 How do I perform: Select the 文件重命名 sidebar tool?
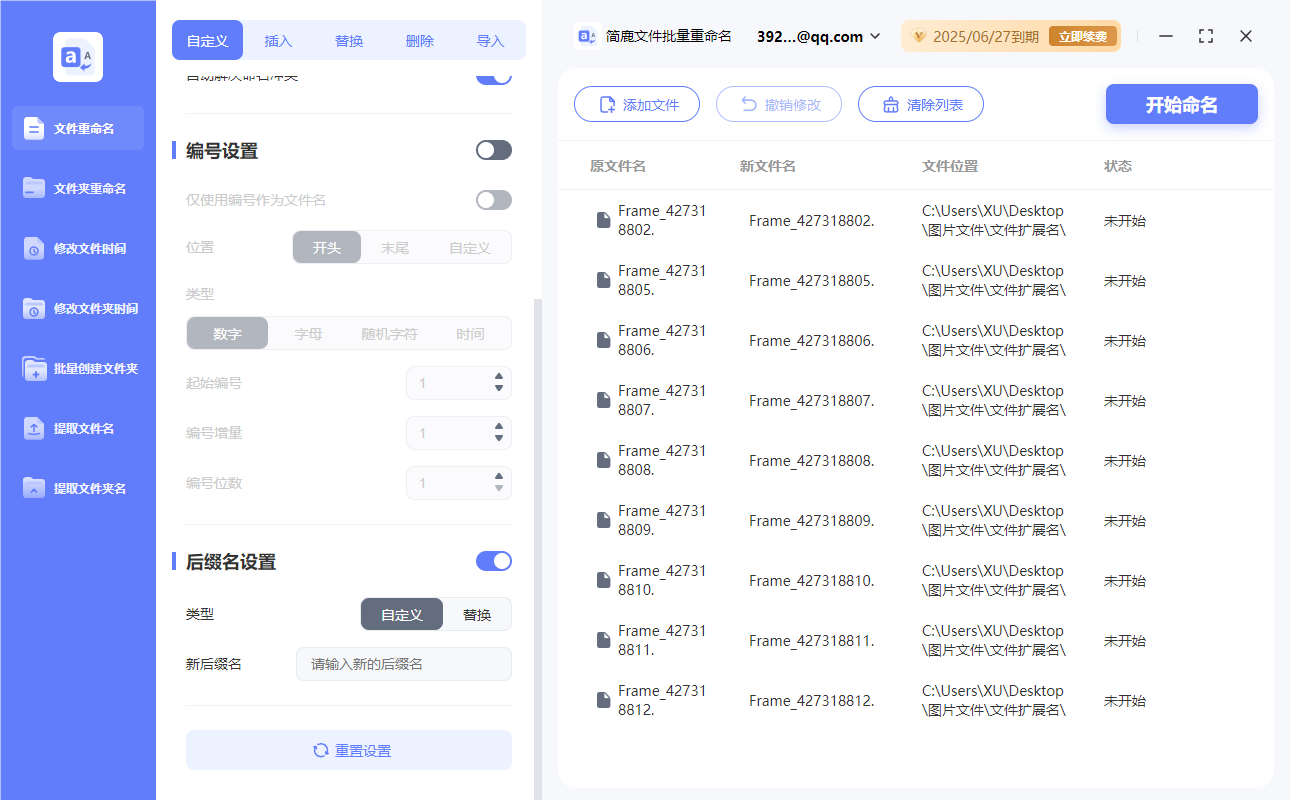point(77,128)
